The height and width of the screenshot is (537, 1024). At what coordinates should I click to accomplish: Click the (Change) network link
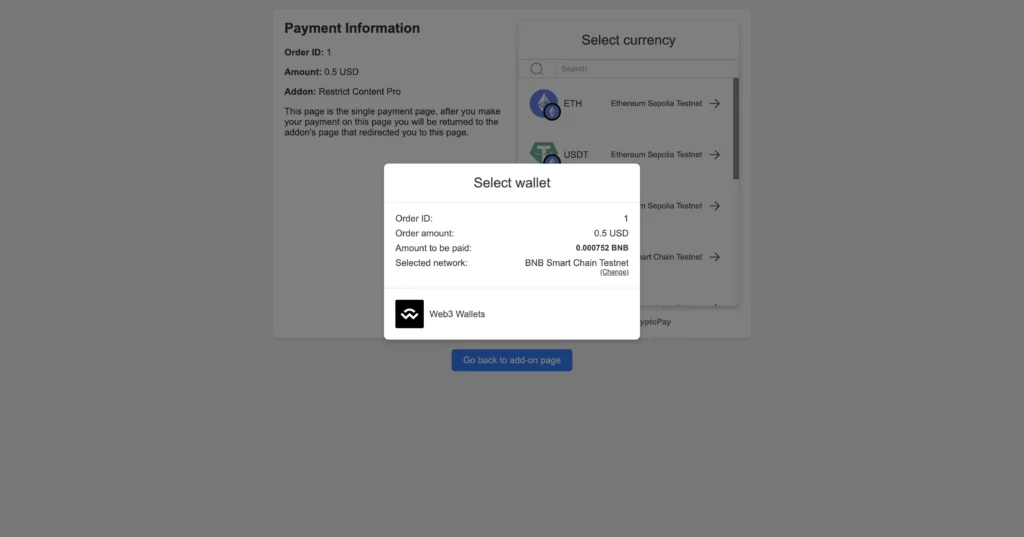[x=615, y=272]
